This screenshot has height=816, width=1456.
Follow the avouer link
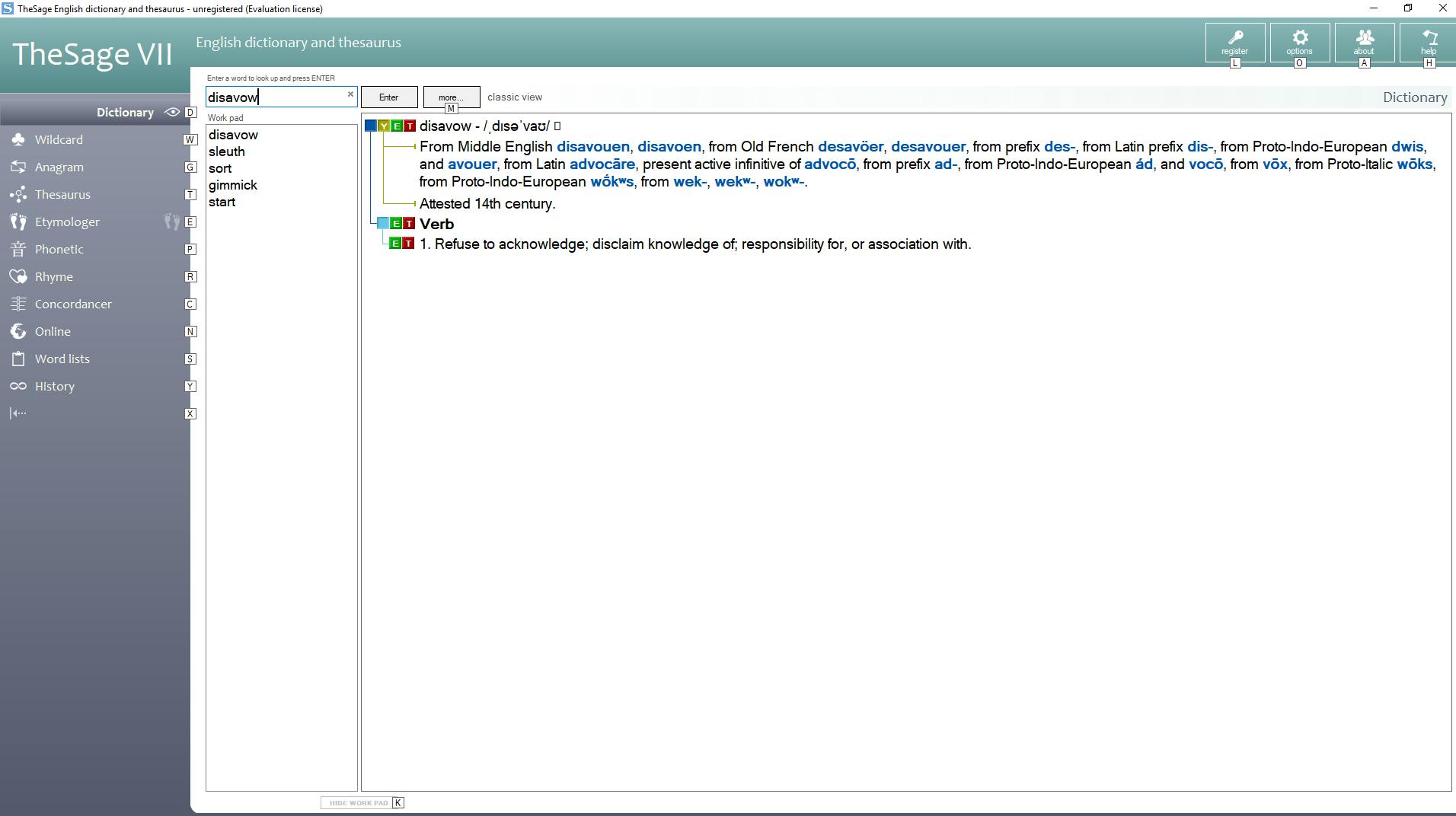pos(472,164)
